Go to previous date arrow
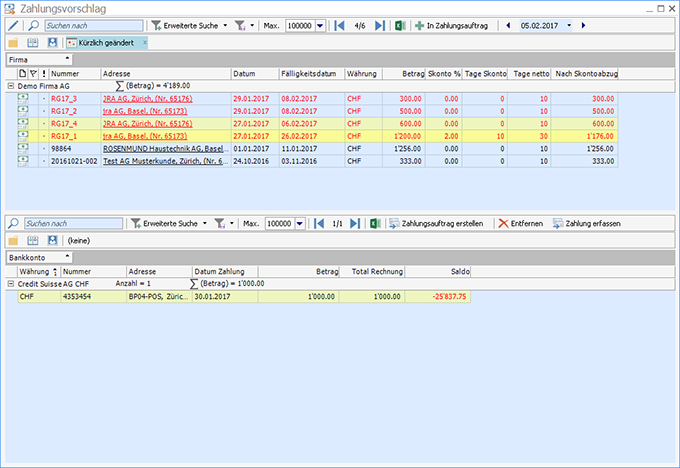Screen dimensions: 680x468 pyautogui.click(x=508, y=26)
